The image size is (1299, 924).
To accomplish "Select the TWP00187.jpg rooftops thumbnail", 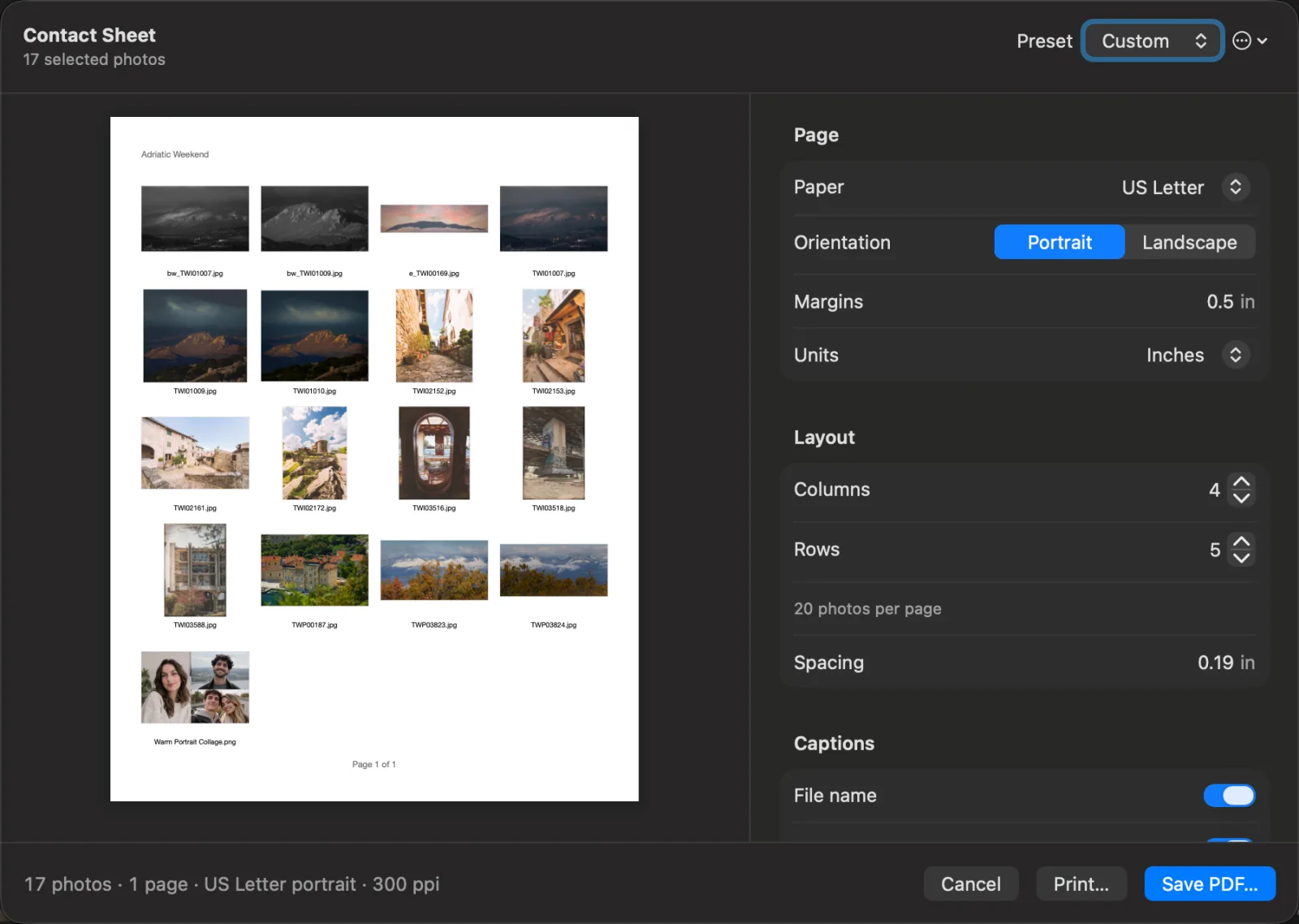I will 314,570.
